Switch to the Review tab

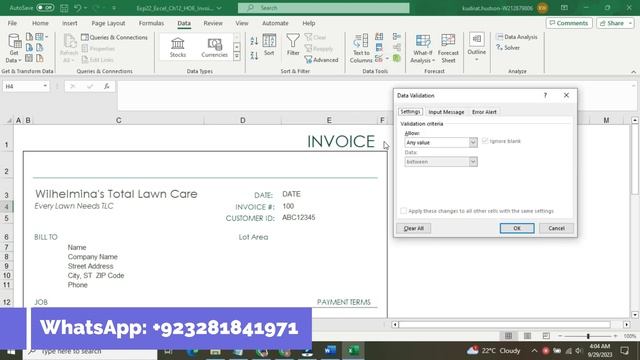213,23
